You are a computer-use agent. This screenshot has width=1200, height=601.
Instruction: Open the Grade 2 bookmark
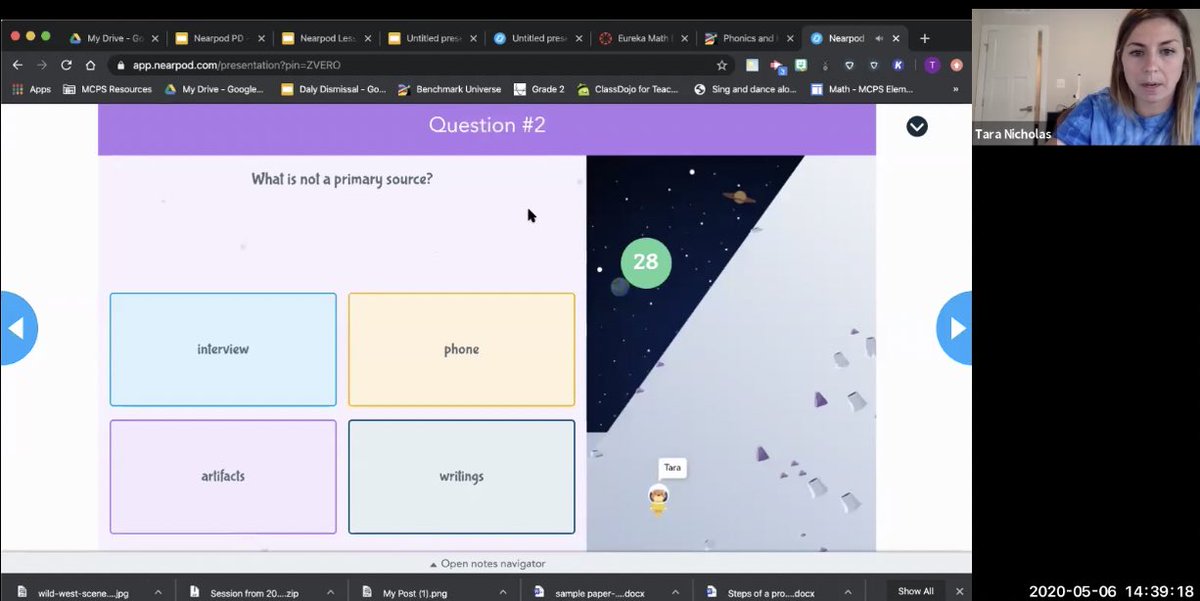tap(540, 89)
